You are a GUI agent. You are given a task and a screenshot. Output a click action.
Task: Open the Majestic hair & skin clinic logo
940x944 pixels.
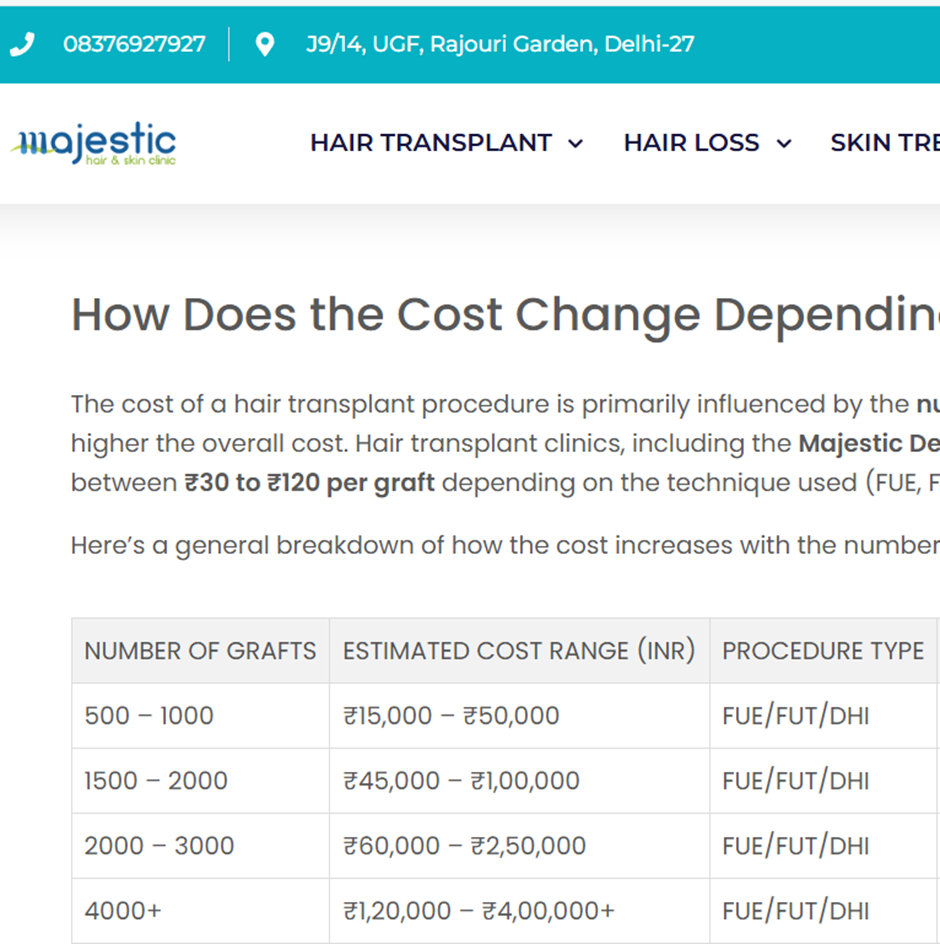pos(94,144)
